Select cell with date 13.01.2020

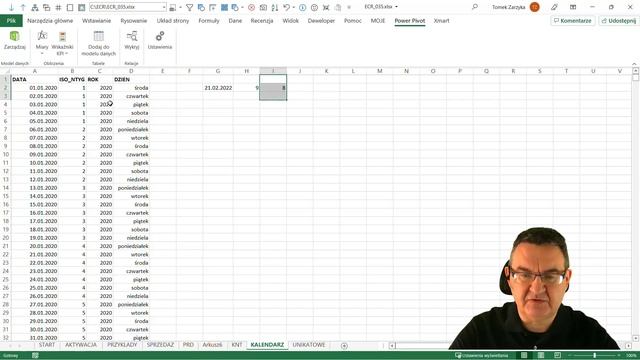pyautogui.click(x=35, y=188)
